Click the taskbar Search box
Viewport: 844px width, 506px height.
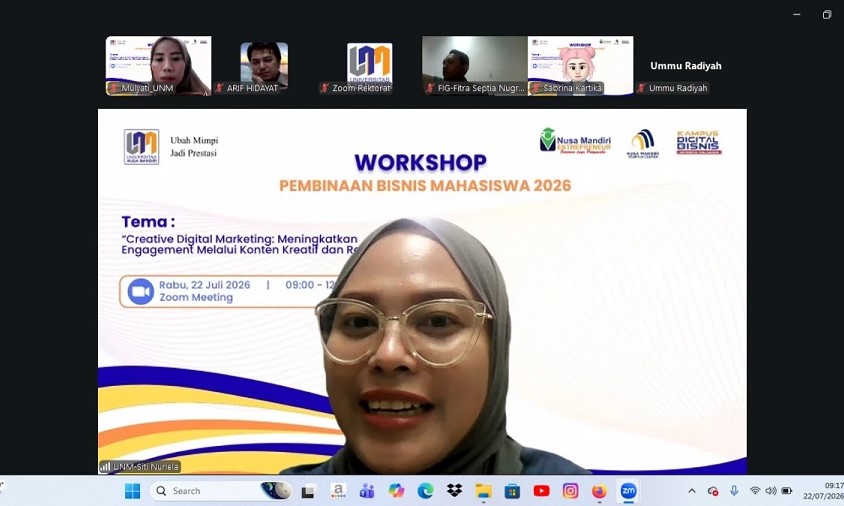[221, 491]
